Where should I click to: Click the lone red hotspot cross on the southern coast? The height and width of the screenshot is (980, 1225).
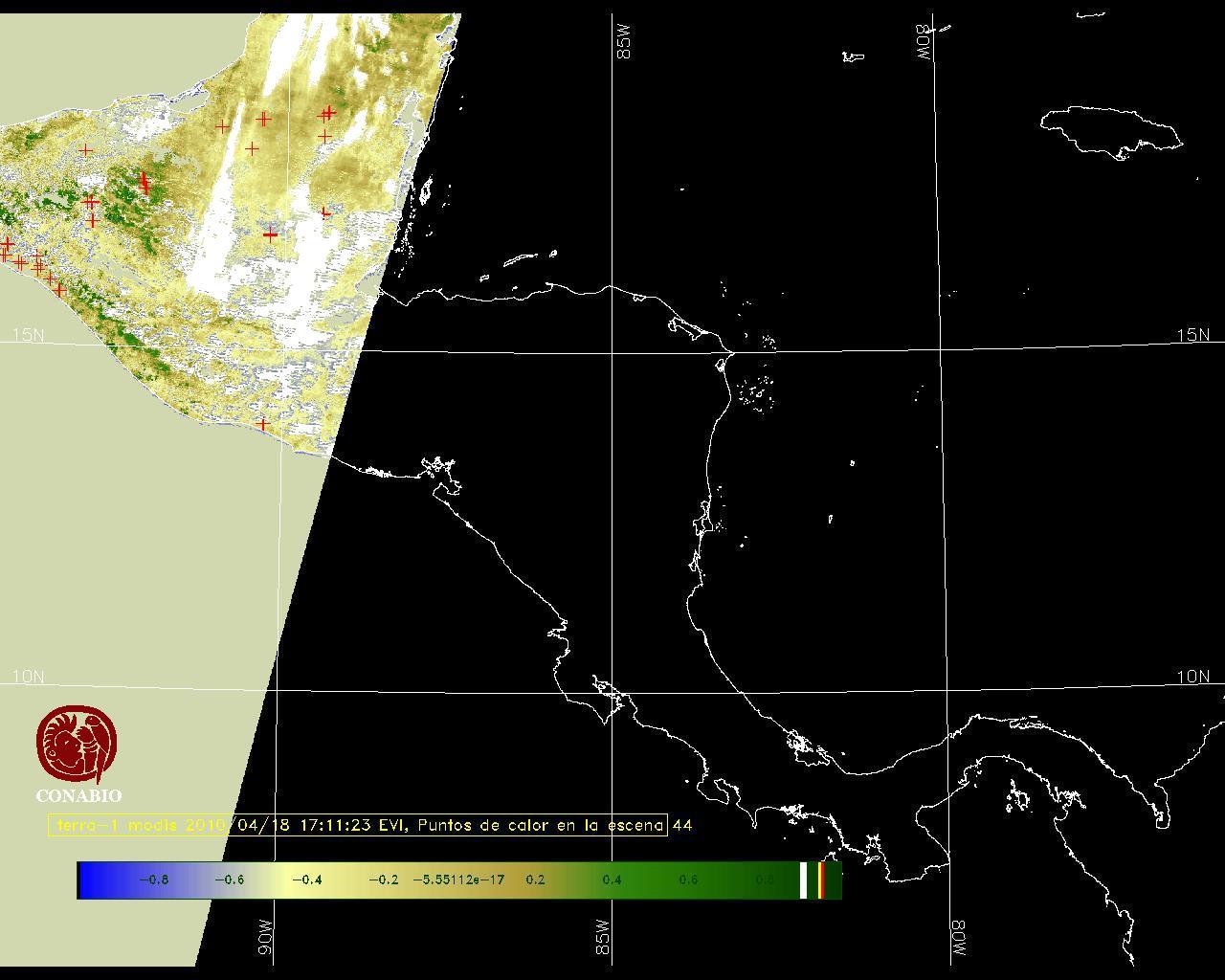point(263,424)
